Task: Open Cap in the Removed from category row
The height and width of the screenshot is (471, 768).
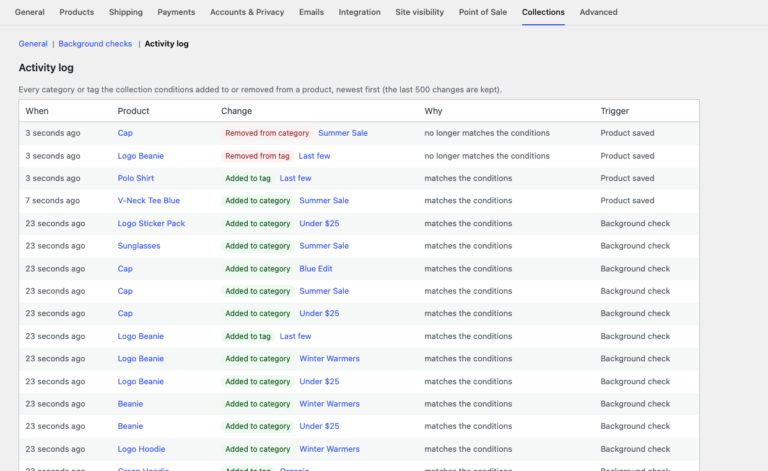Action: pyautogui.click(x=125, y=133)
